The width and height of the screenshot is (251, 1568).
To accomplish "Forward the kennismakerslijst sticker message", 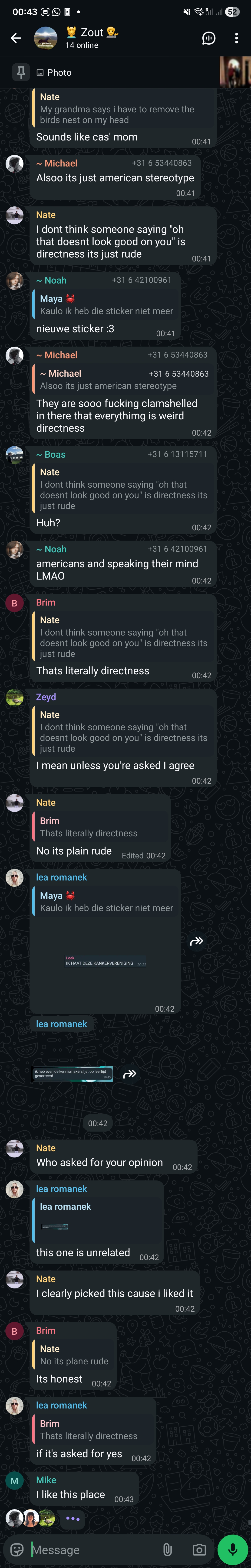I will (x=129, y=1074).
